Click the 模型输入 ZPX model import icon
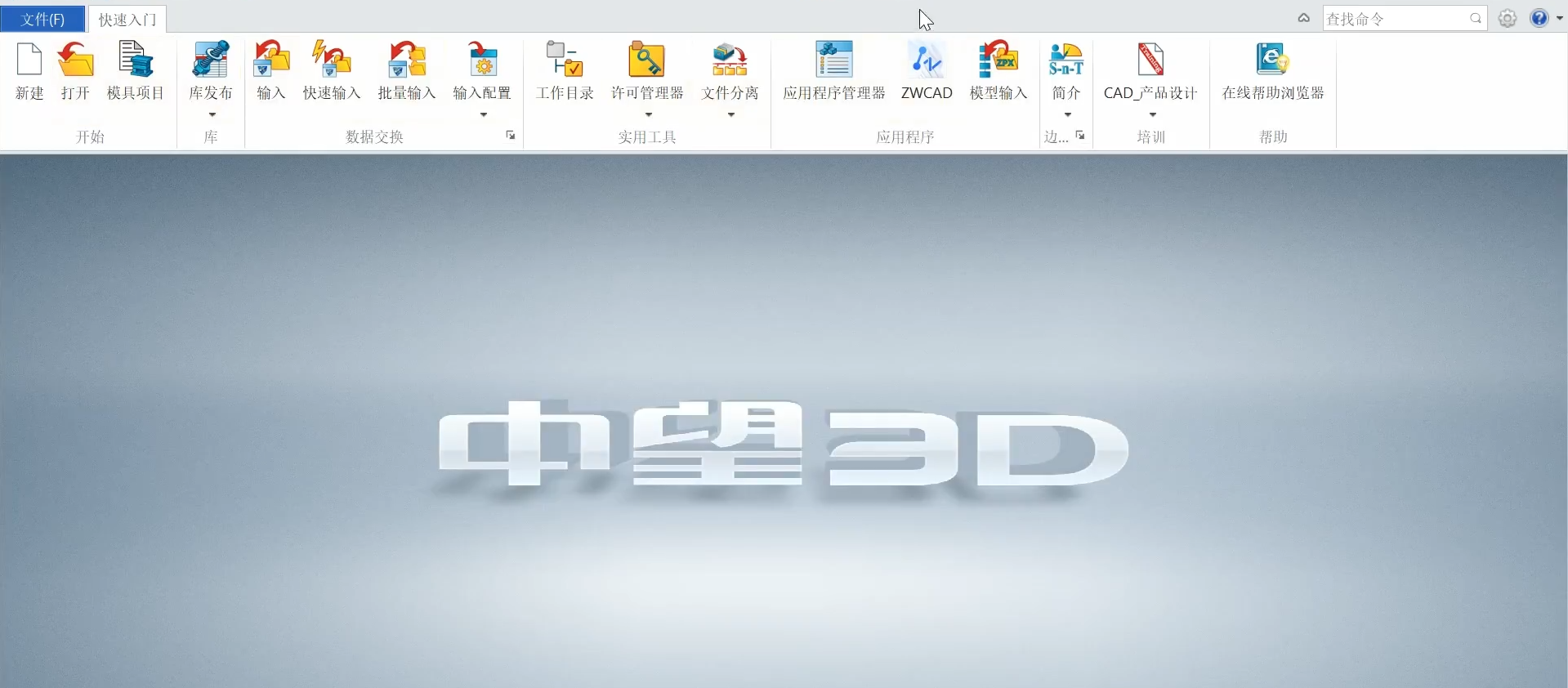The width and height of the screenshot is (1568, 688). click(998, 60)
